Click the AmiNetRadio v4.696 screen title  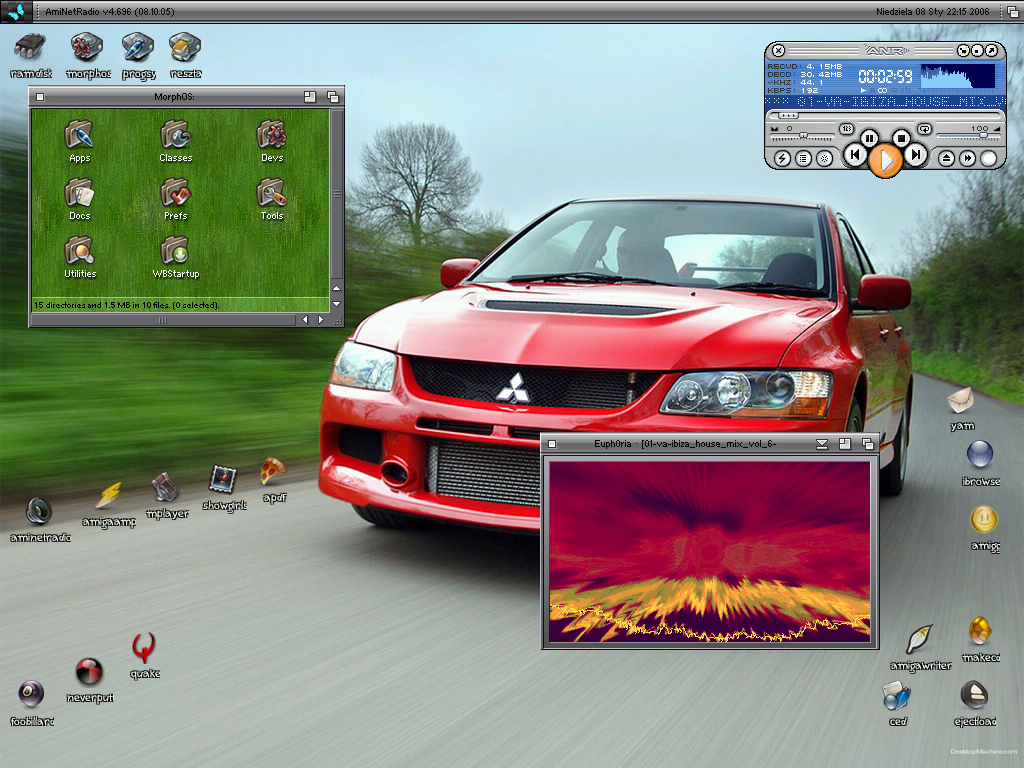[x=110, y=12]
